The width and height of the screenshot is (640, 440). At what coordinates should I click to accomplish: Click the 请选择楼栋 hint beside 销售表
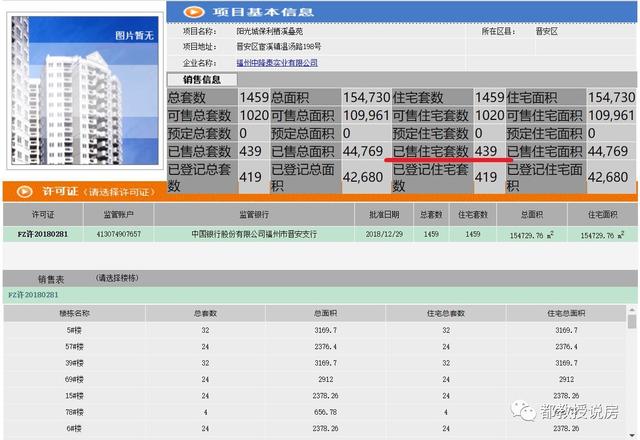[117, 278]
